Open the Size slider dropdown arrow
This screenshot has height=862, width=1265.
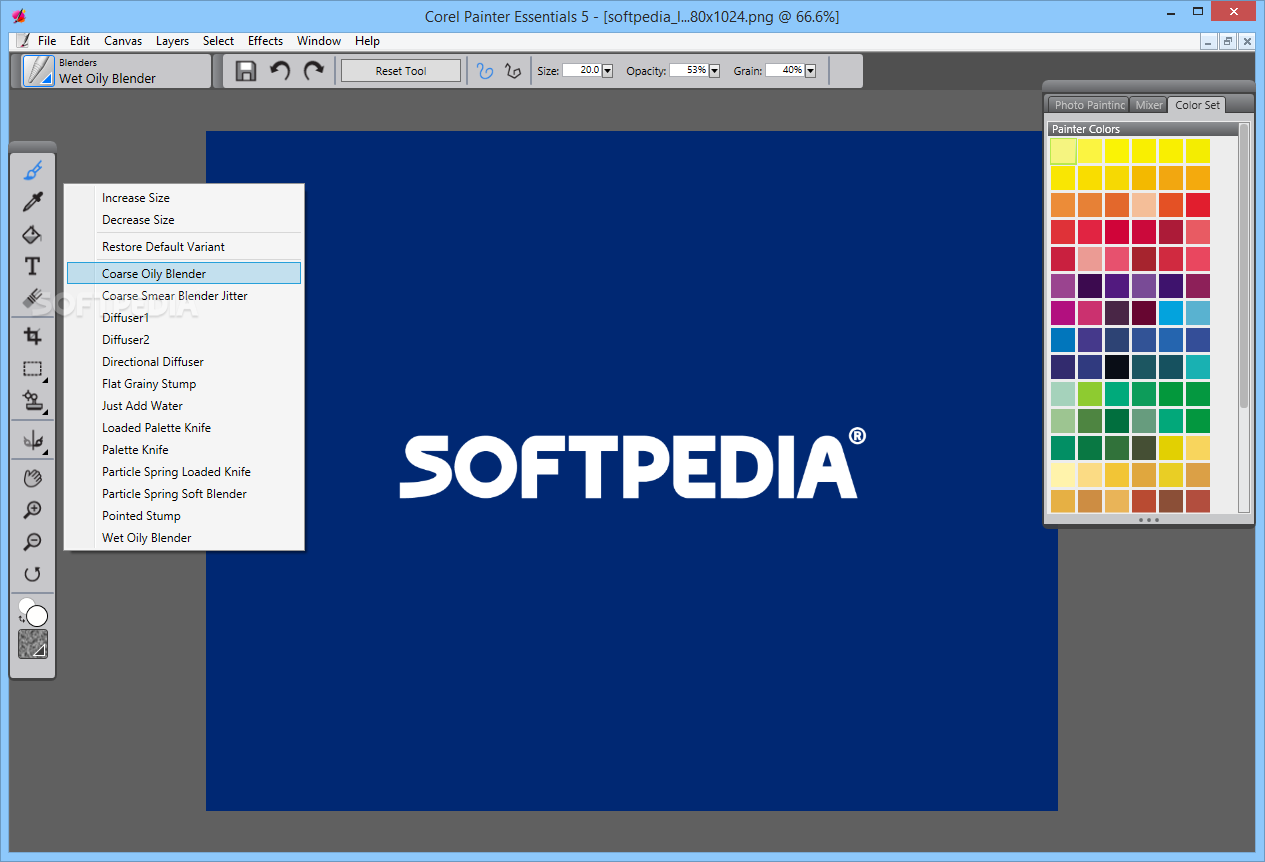[607, 71]
